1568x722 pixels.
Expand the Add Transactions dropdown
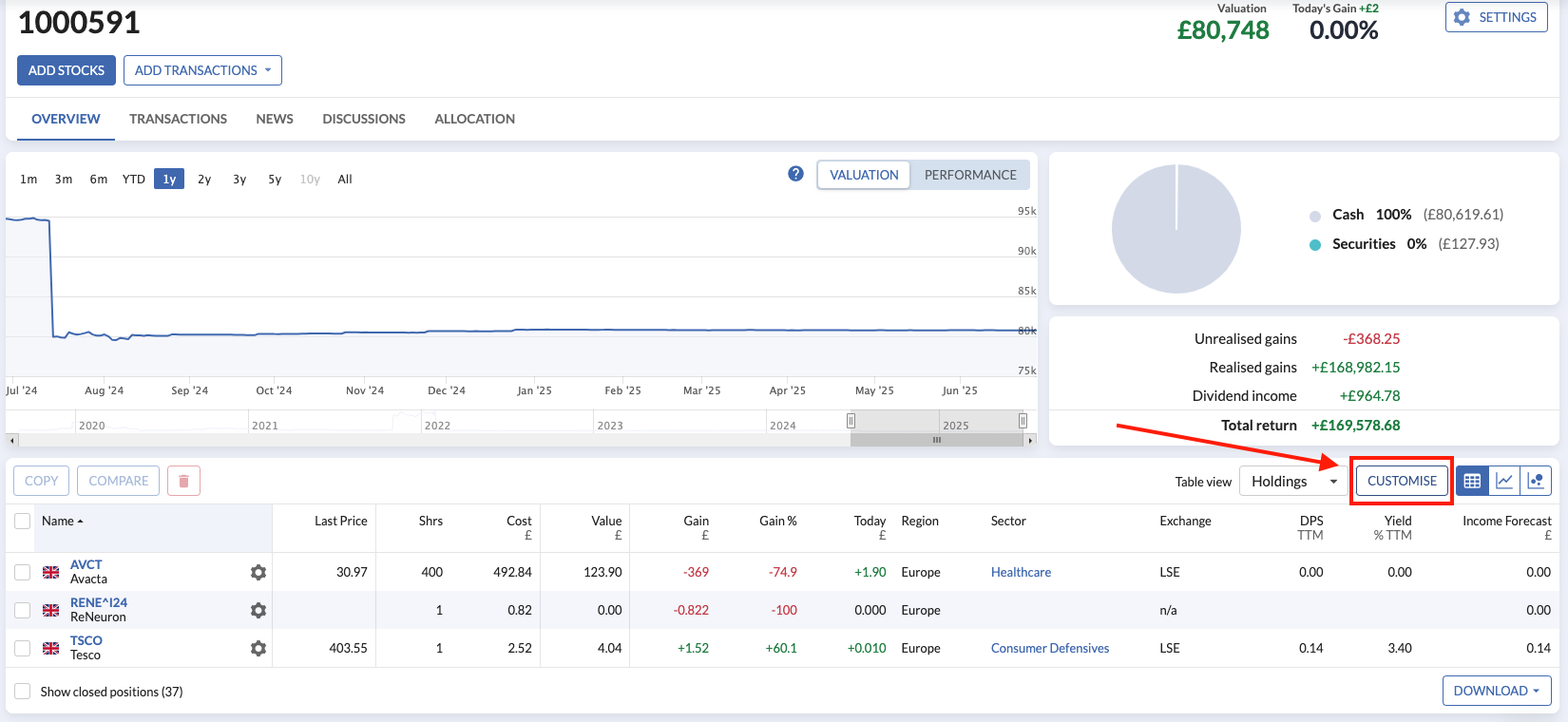(x=202, y=70)
